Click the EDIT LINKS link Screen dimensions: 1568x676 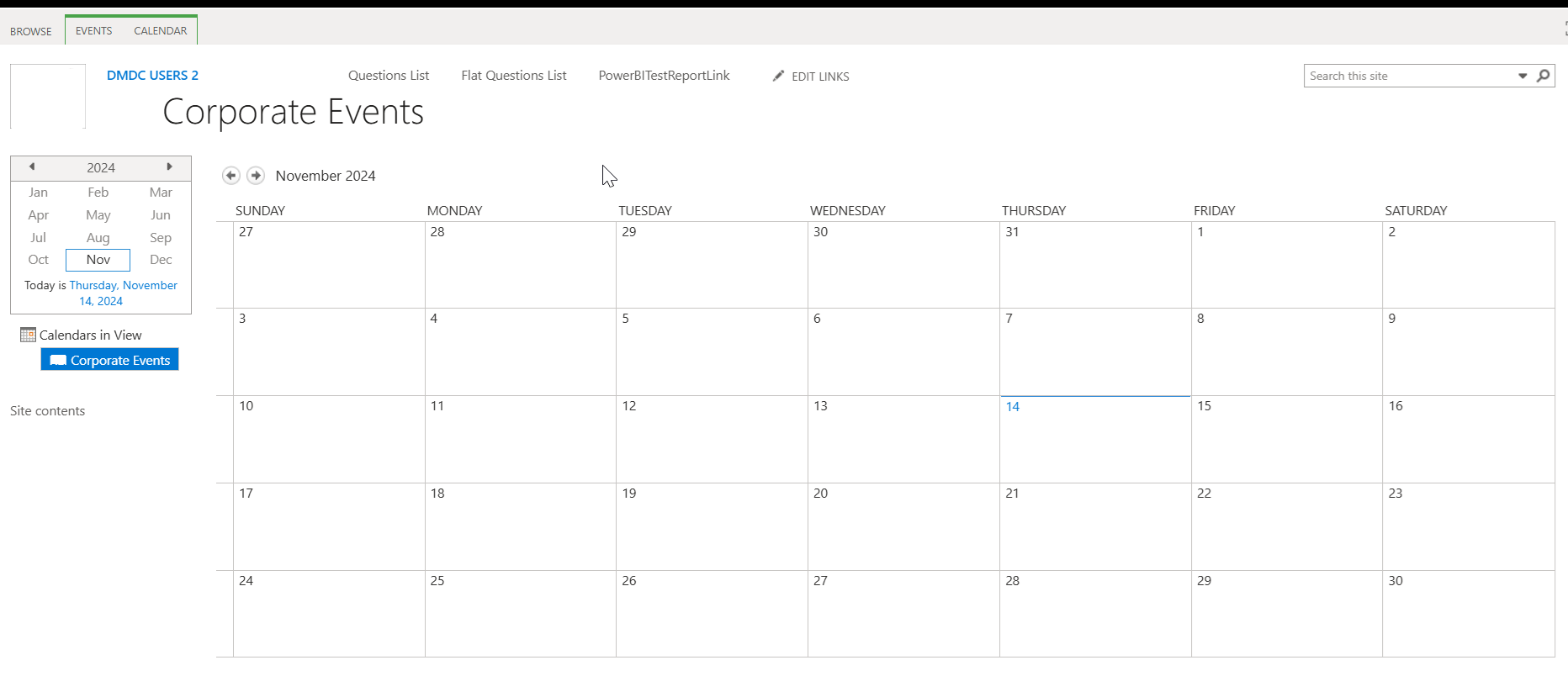(x=820, y=77)
